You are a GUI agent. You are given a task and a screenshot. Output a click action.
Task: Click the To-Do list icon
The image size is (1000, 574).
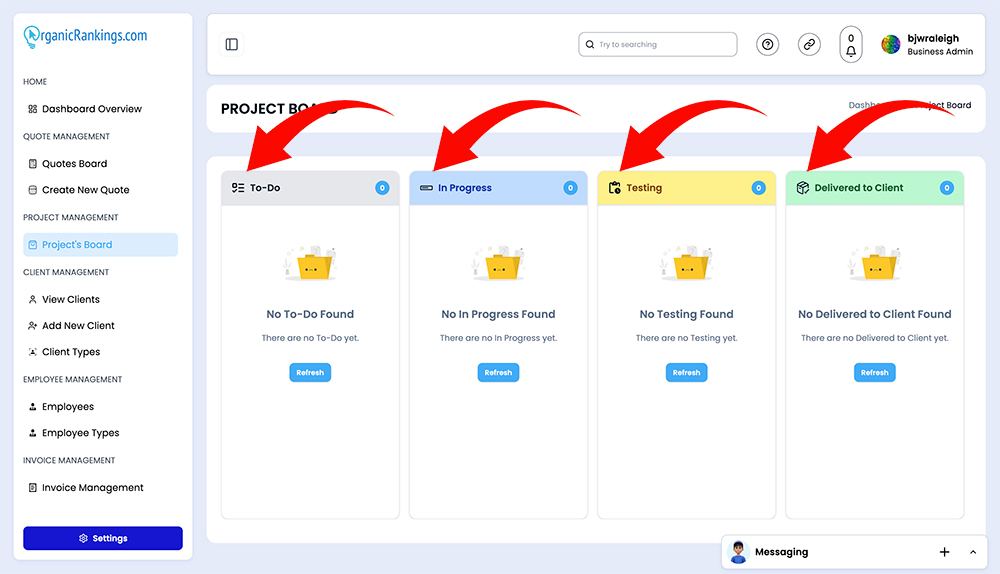tap(238, 188)
